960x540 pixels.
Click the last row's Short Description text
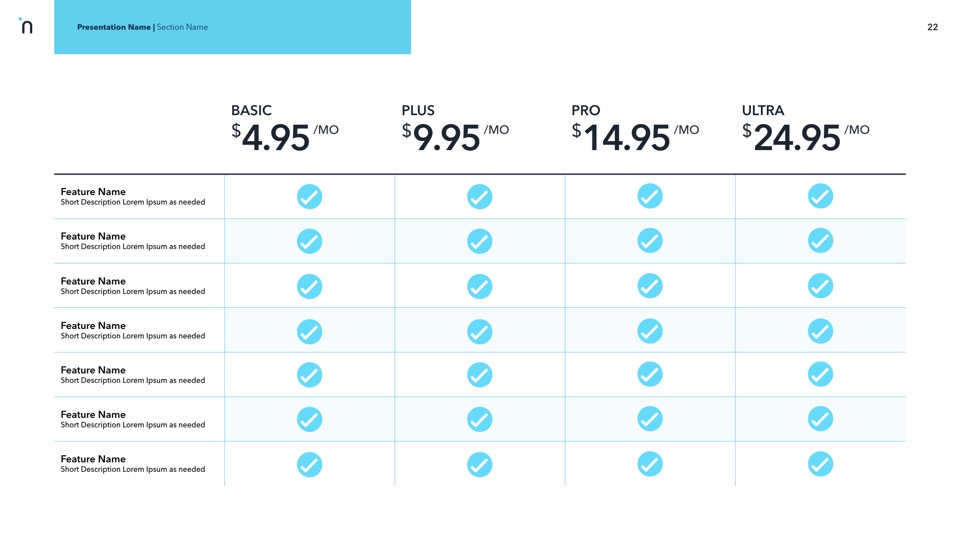(132, 469)
